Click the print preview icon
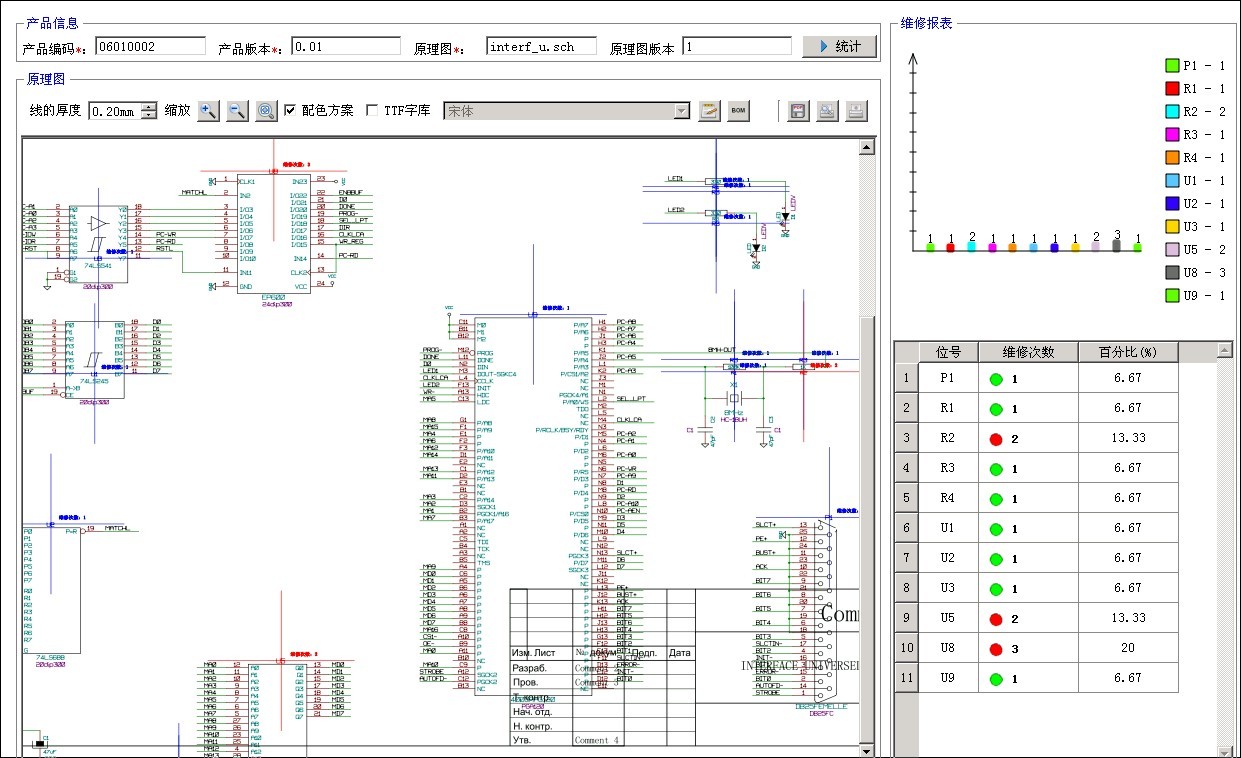This screenshot has width=1241, height=758. click(x=827, y=111)
